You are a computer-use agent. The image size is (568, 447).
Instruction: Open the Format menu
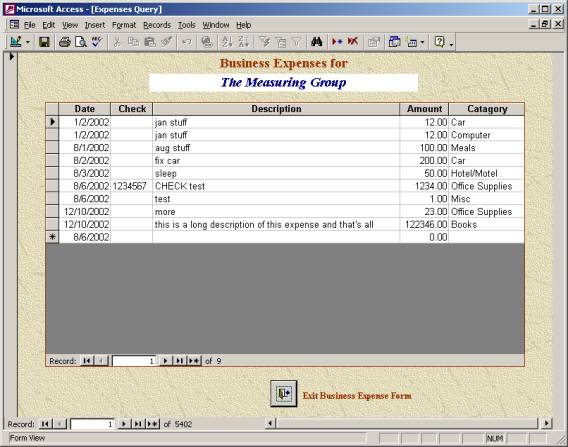click(124, 25)
